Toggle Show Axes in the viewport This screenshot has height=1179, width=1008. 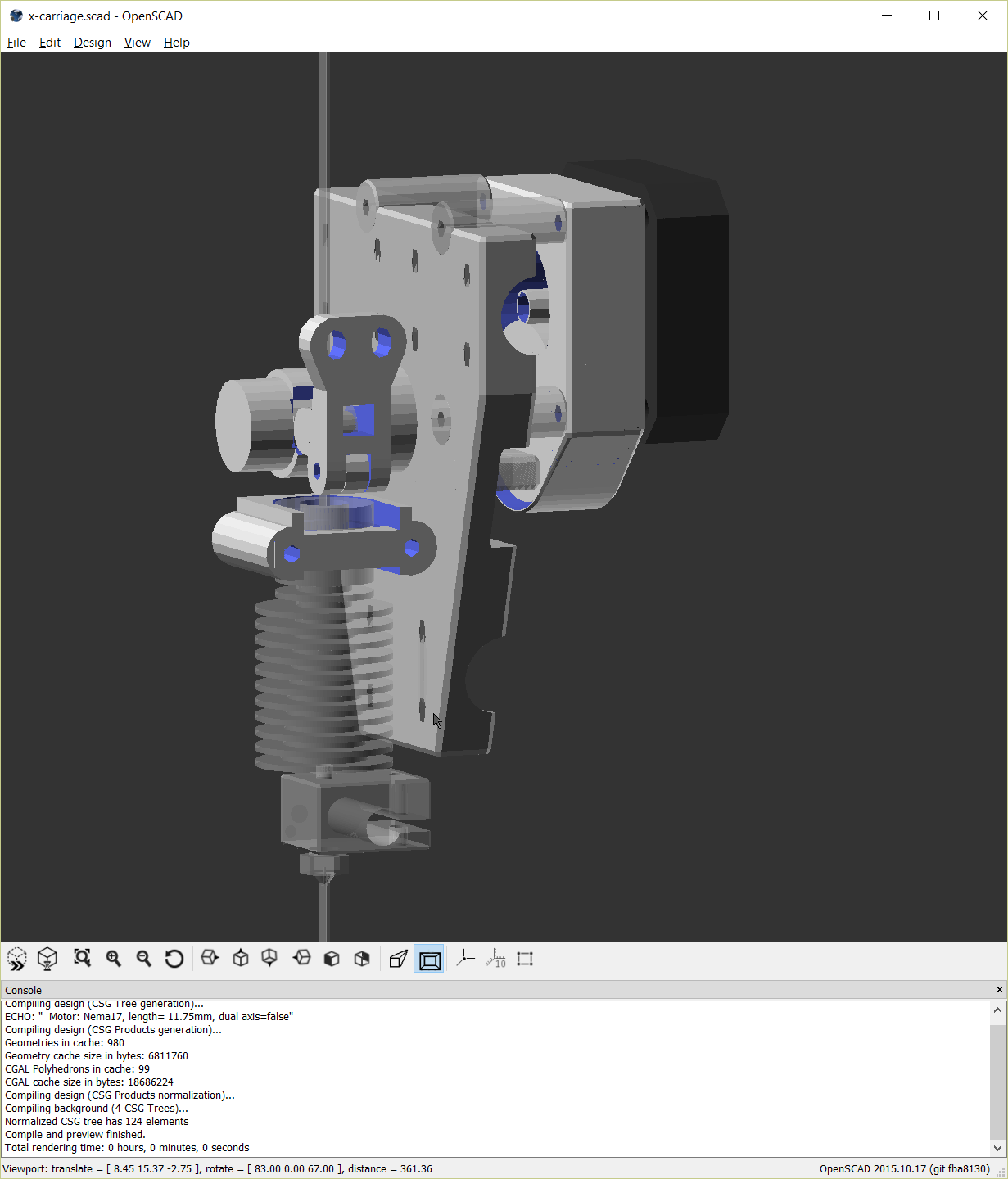[x=465, y=959]
